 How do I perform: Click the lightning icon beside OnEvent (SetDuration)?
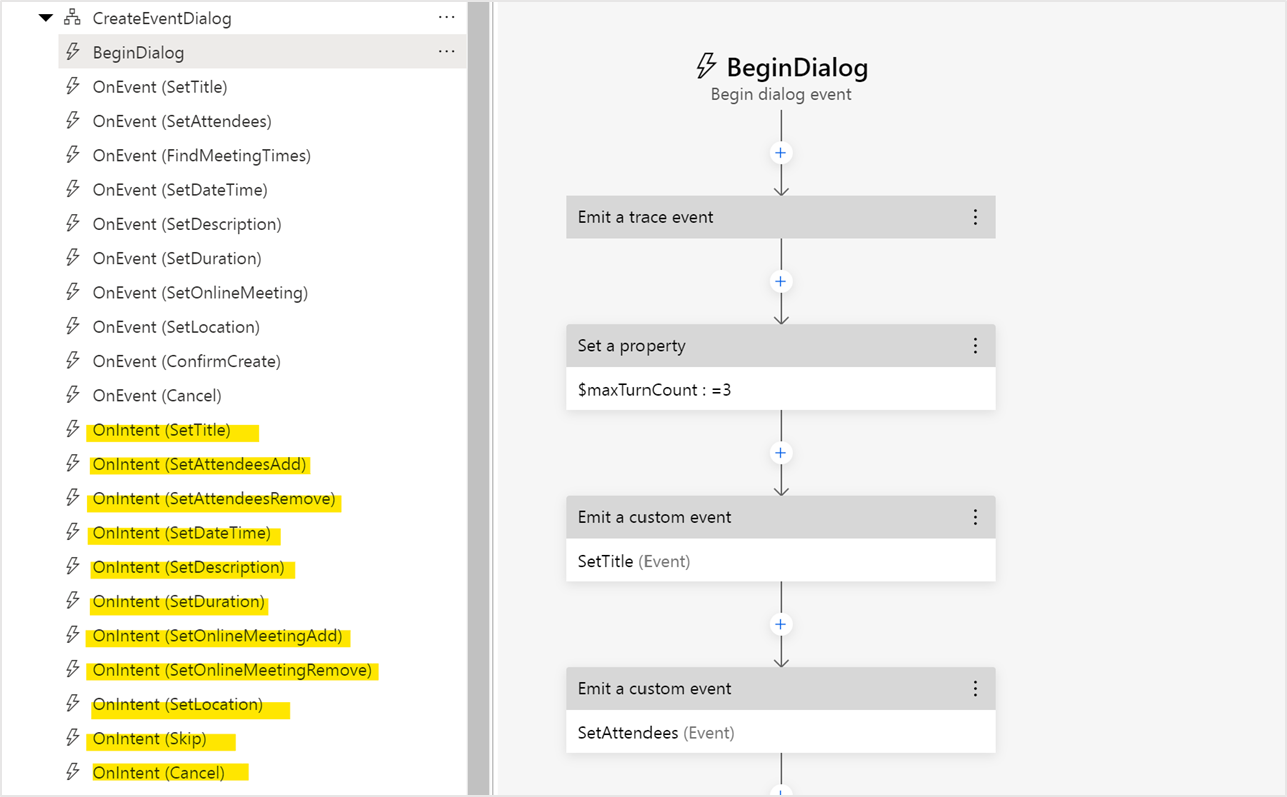click(x=71, y=258)
